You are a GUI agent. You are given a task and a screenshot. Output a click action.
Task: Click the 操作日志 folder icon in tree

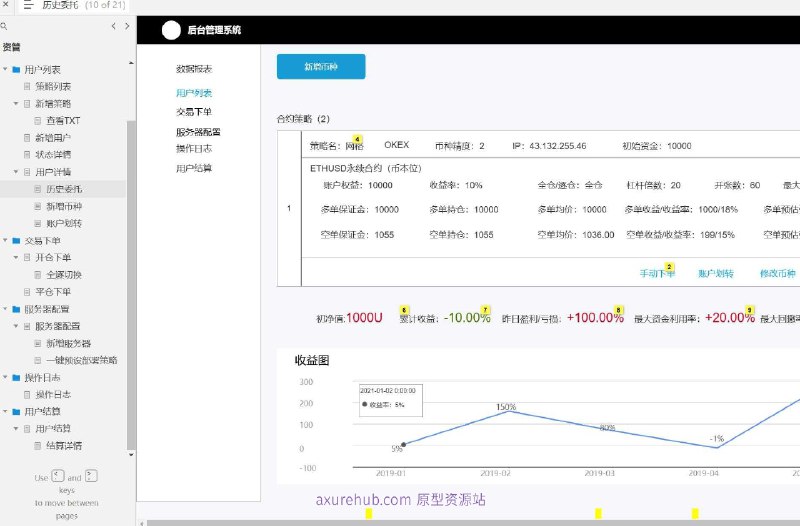click(x=16, y=378)
